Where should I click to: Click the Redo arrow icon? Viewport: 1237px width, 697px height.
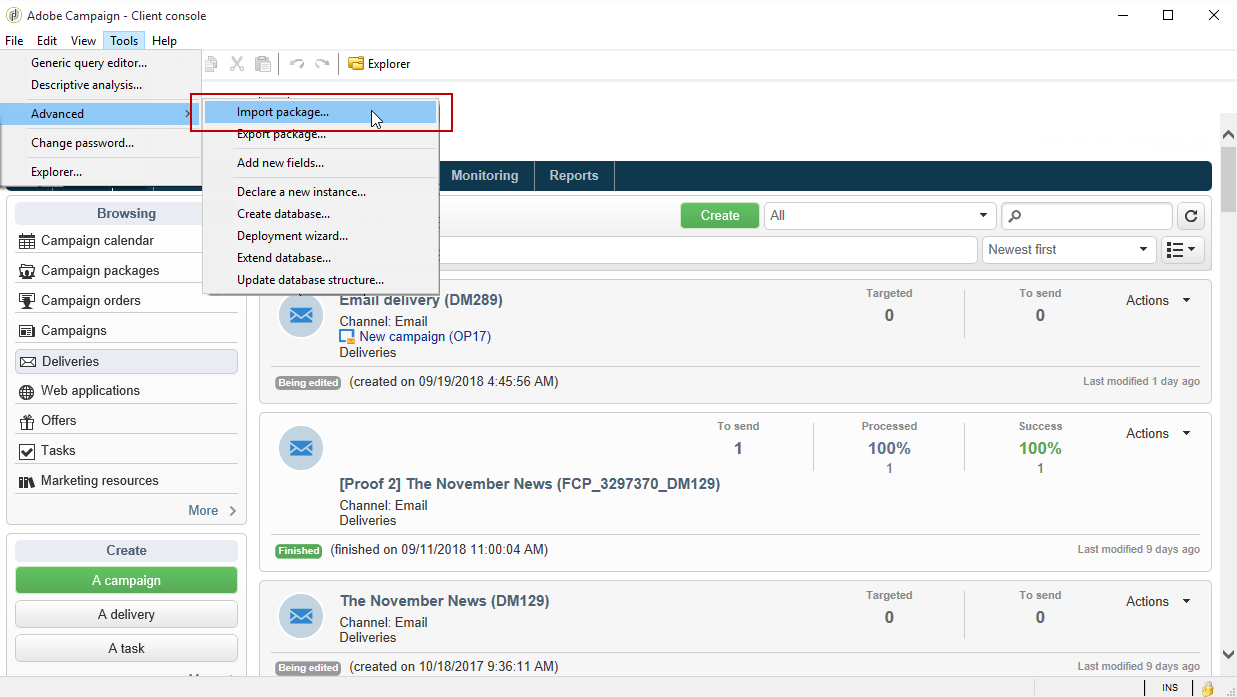pos(322,64)
